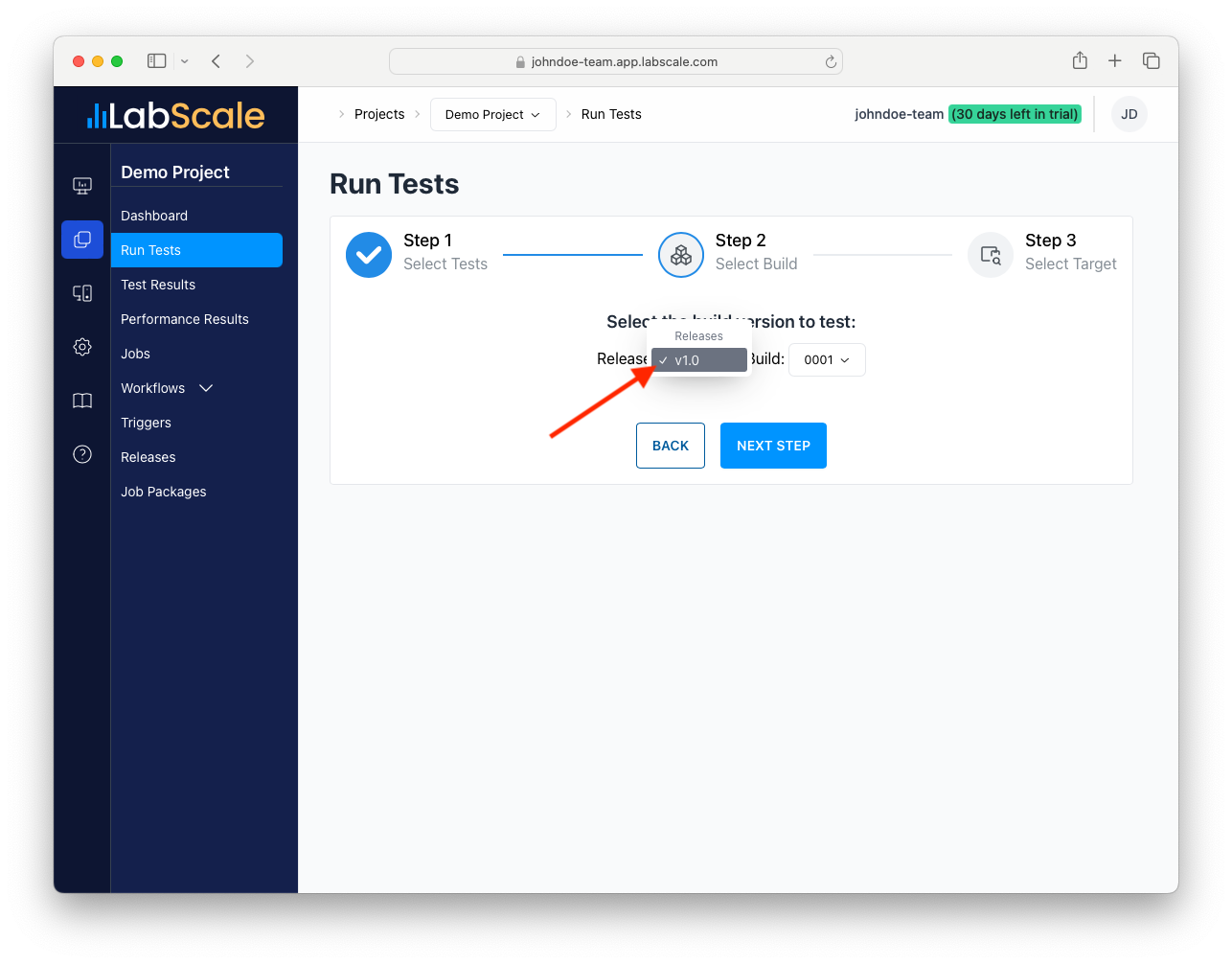Open Jobs in the project menu
1232x964 pixels.
coord(196,354)
